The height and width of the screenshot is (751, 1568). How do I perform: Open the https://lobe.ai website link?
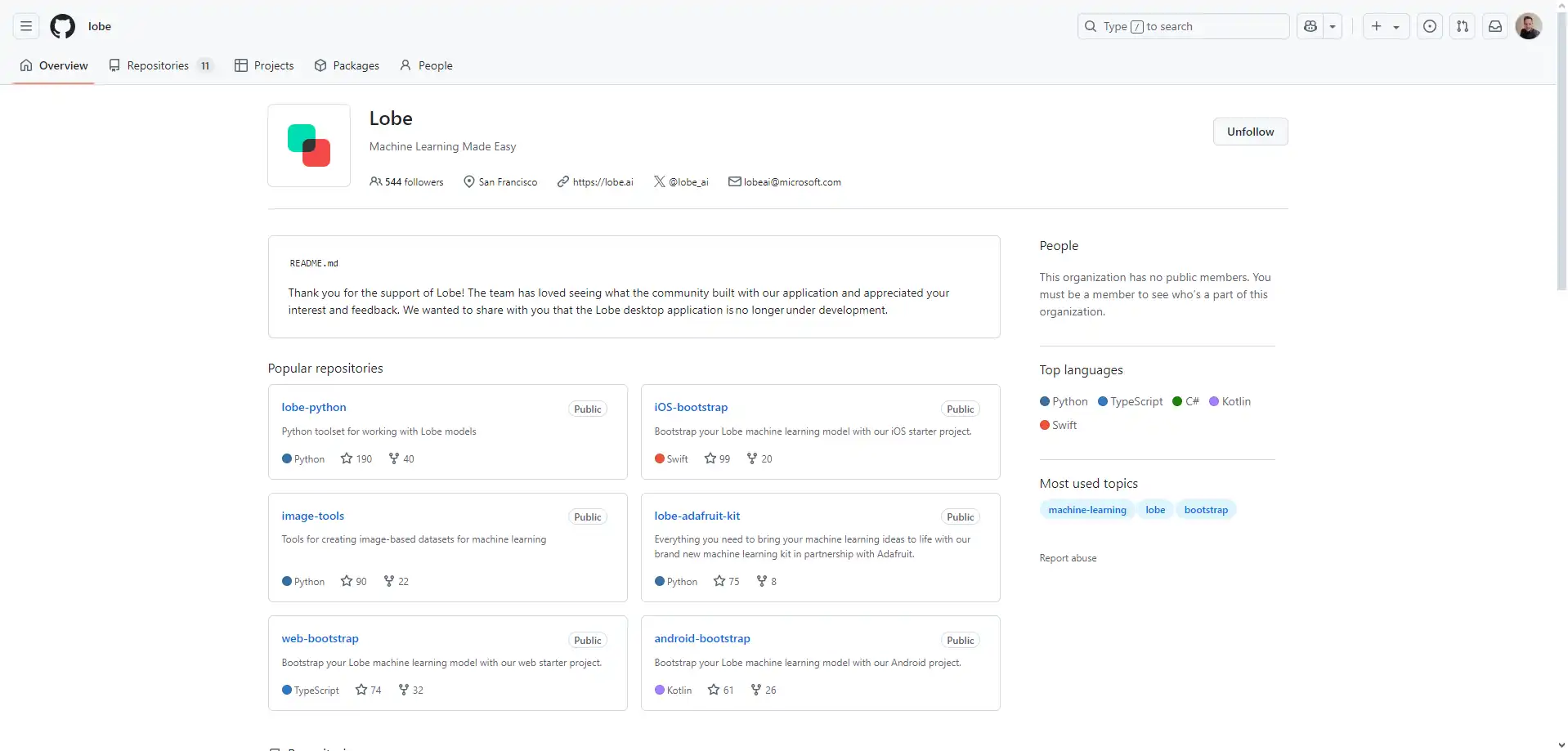point(603,182)
